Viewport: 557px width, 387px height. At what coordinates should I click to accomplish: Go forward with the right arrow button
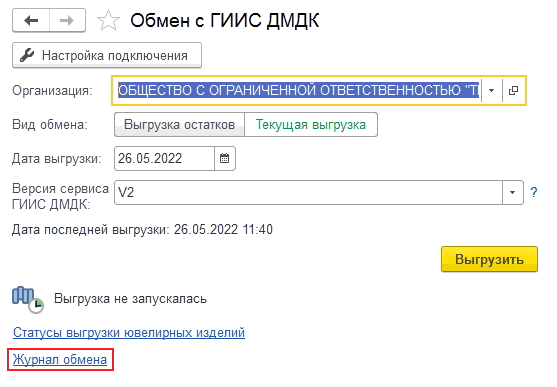coord(67,21)
